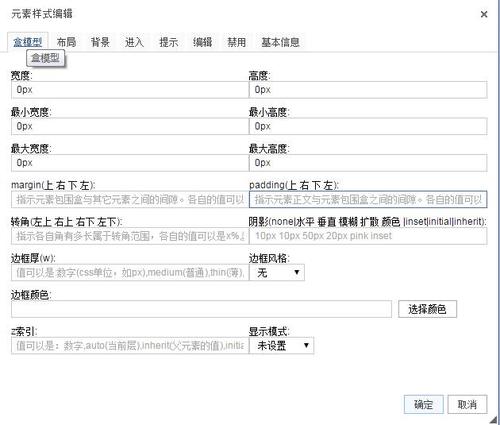Click 选择颜色 to pick border color
Image resolution: width=500 pixels, height=425 pixels.
(x=427, y=309)
